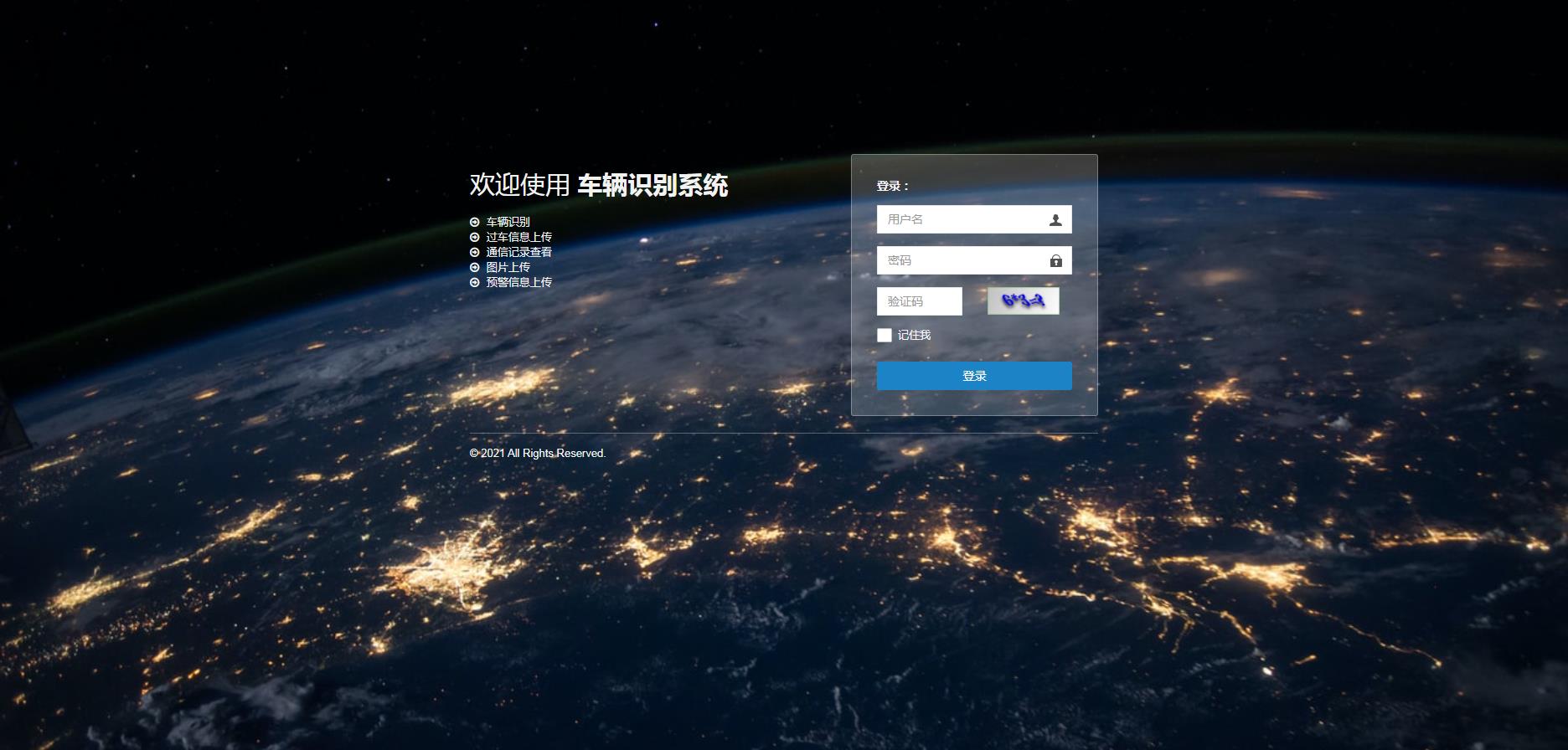
Task: Click the lock icon in password field
Action: tap(1055, 261)
